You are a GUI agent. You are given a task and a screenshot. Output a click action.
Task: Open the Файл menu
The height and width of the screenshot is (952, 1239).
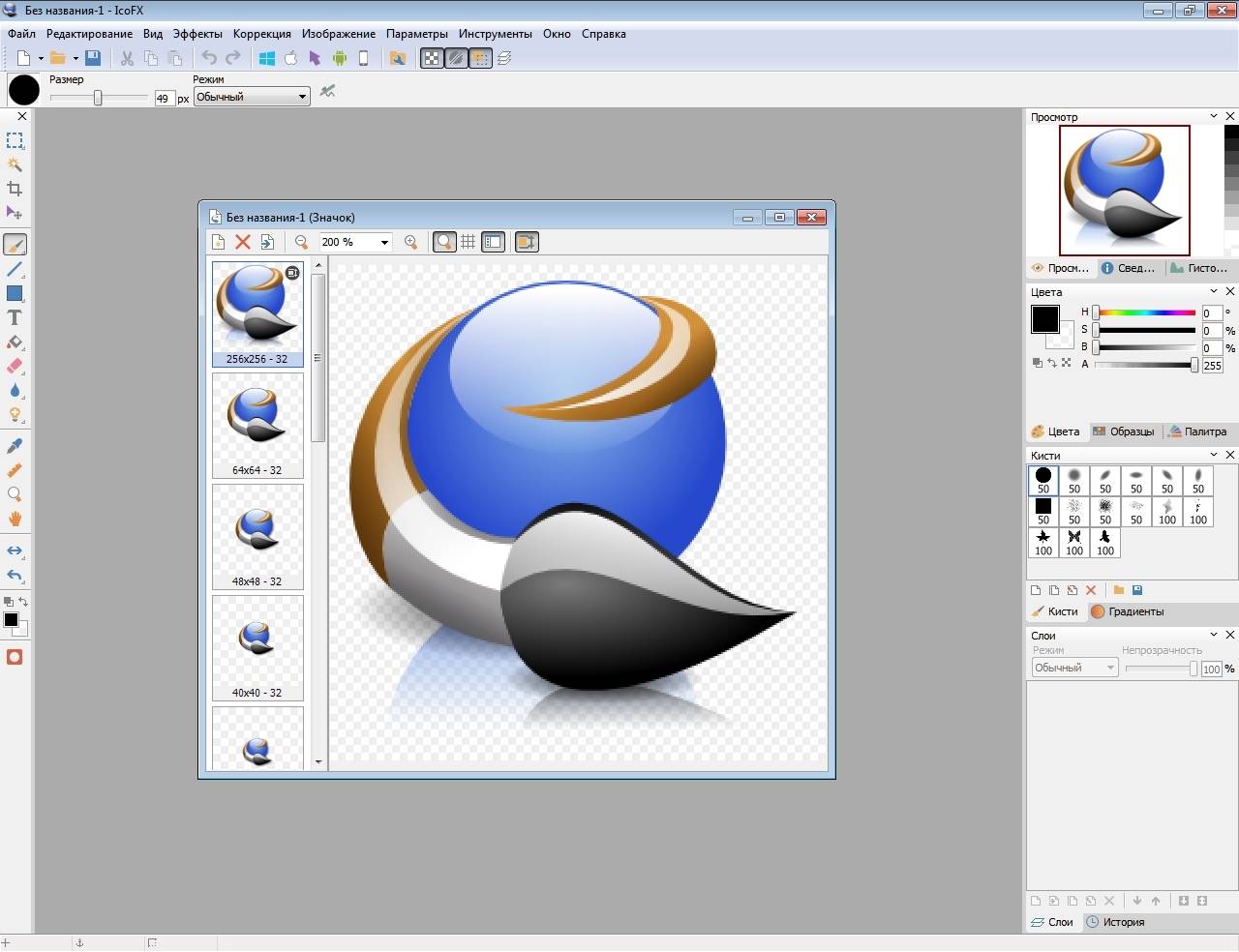click(x=21, y=34)
